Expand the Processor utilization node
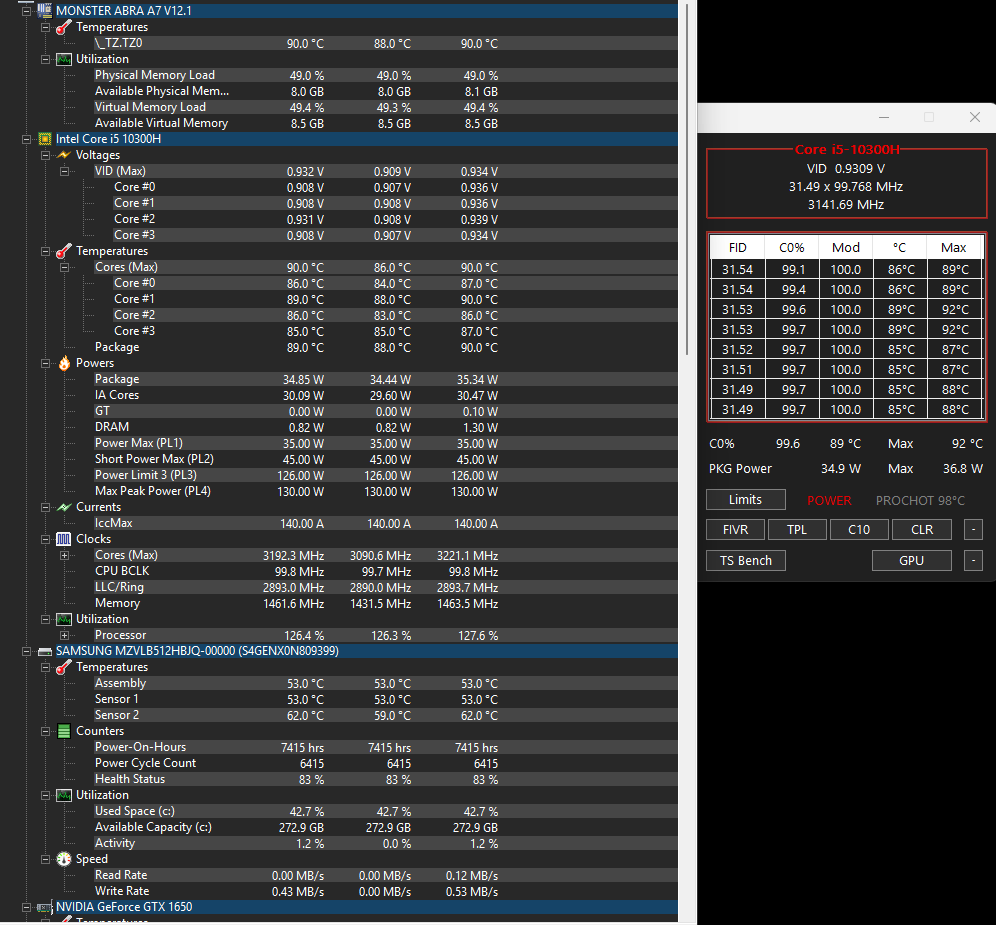This screenshot has width=996, height=925. pyautogui.click(x=64, y=635)
